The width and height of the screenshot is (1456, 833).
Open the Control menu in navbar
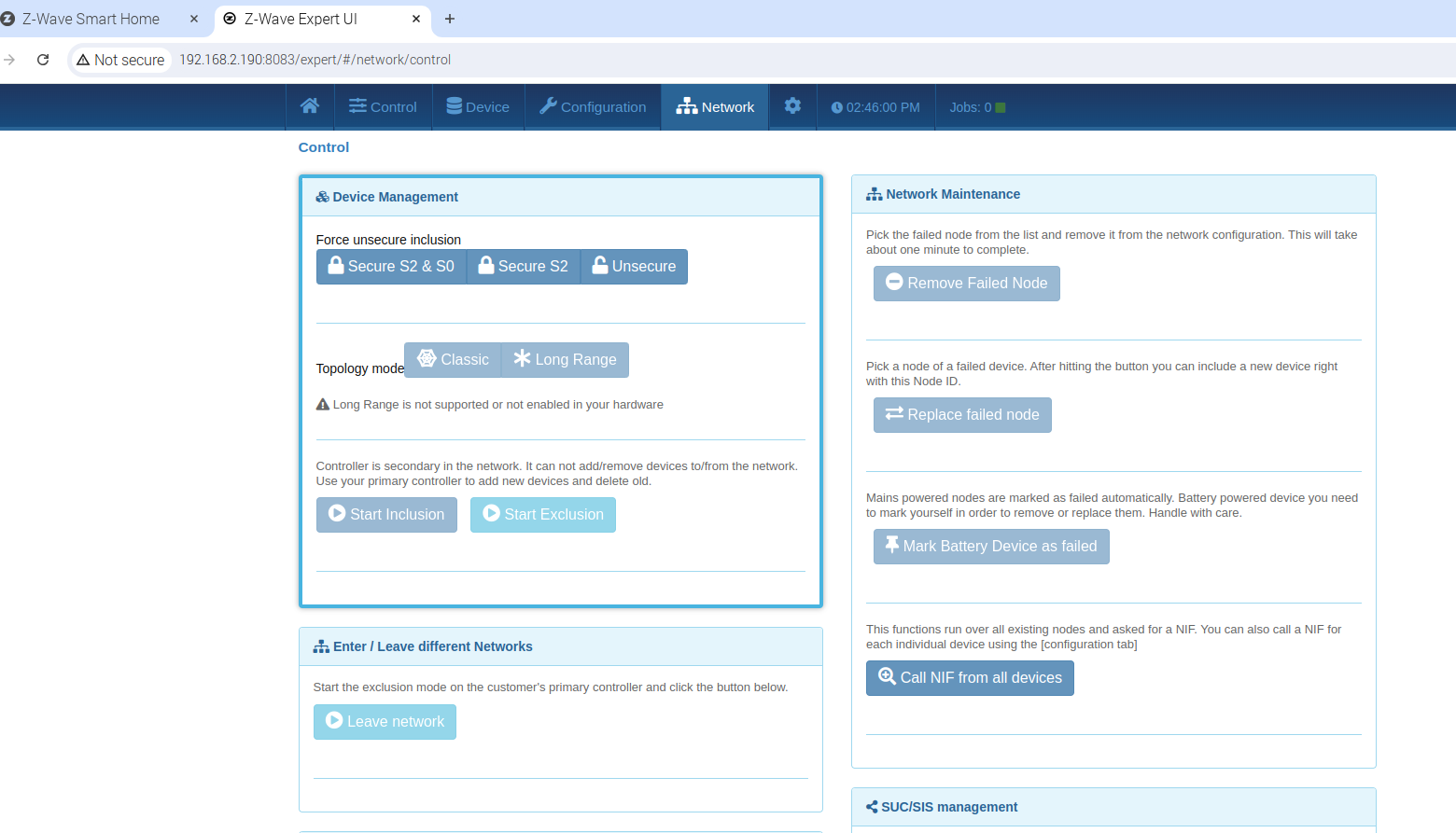point(383,107)
